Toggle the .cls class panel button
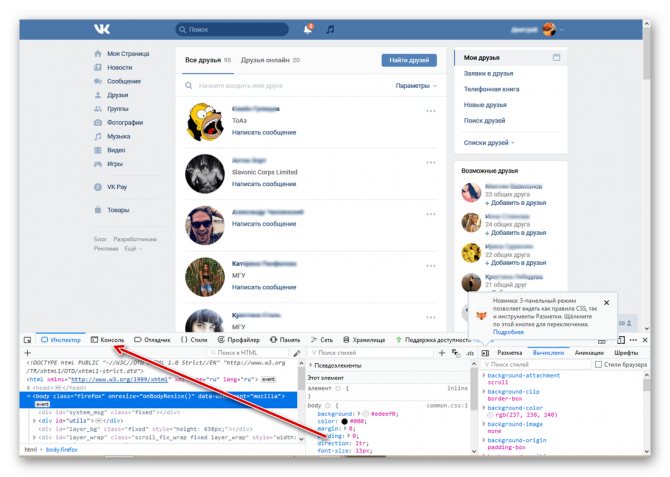The image size is (670, 477). [470, 353]
